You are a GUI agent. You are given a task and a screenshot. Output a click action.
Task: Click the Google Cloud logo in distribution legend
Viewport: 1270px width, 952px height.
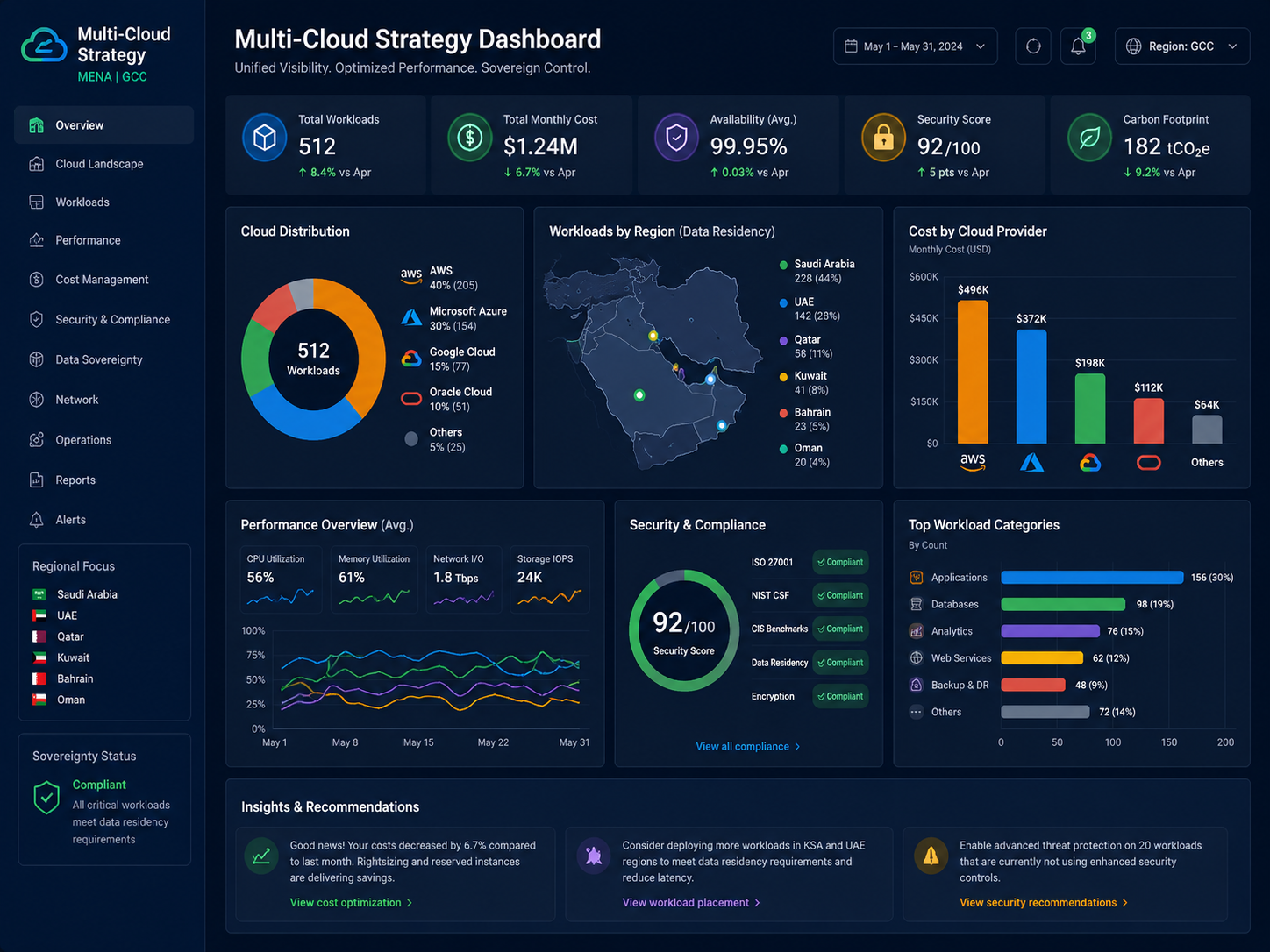(x=411, y=359)
